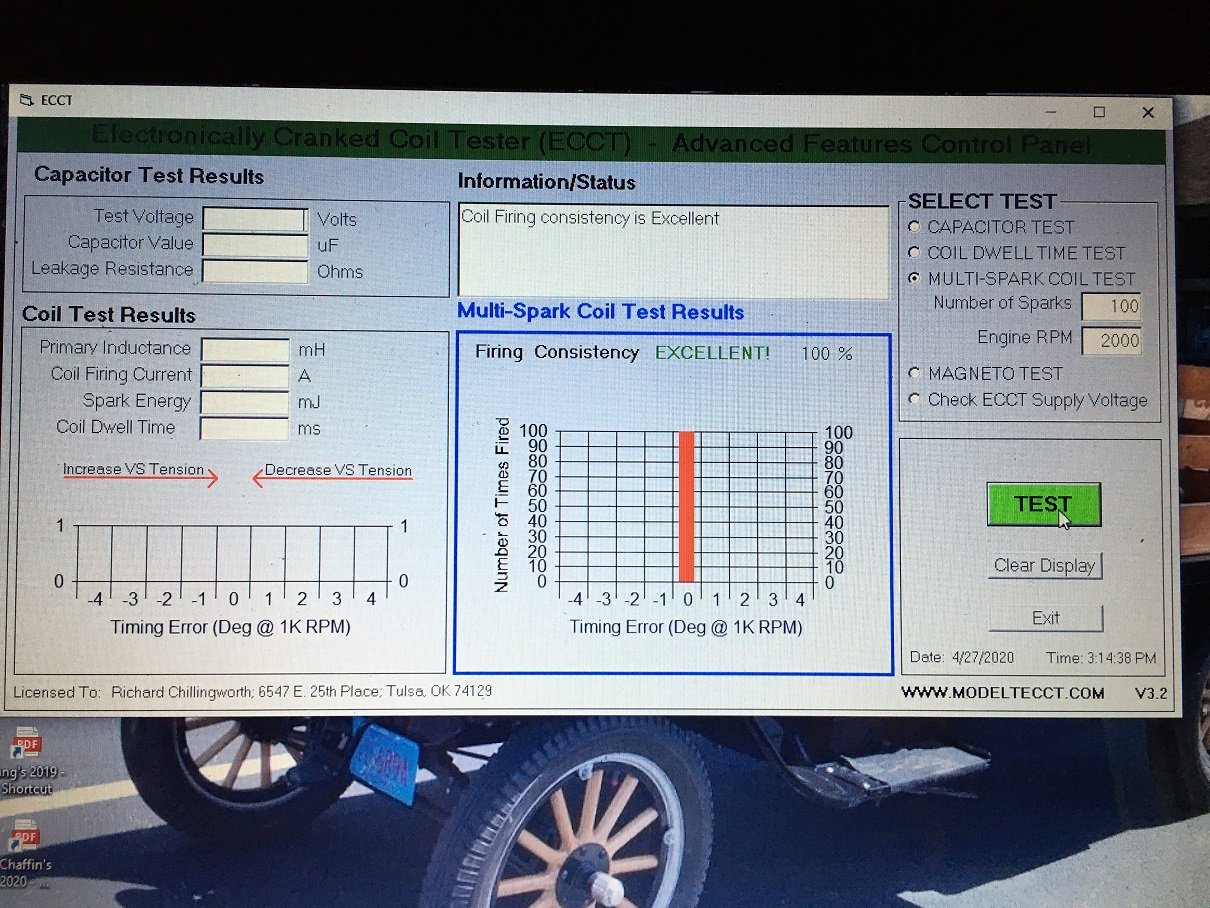Screen dimensions: 1210x908
Task: Click the Number of Sparks field
Action: (x=1111, y=306)
